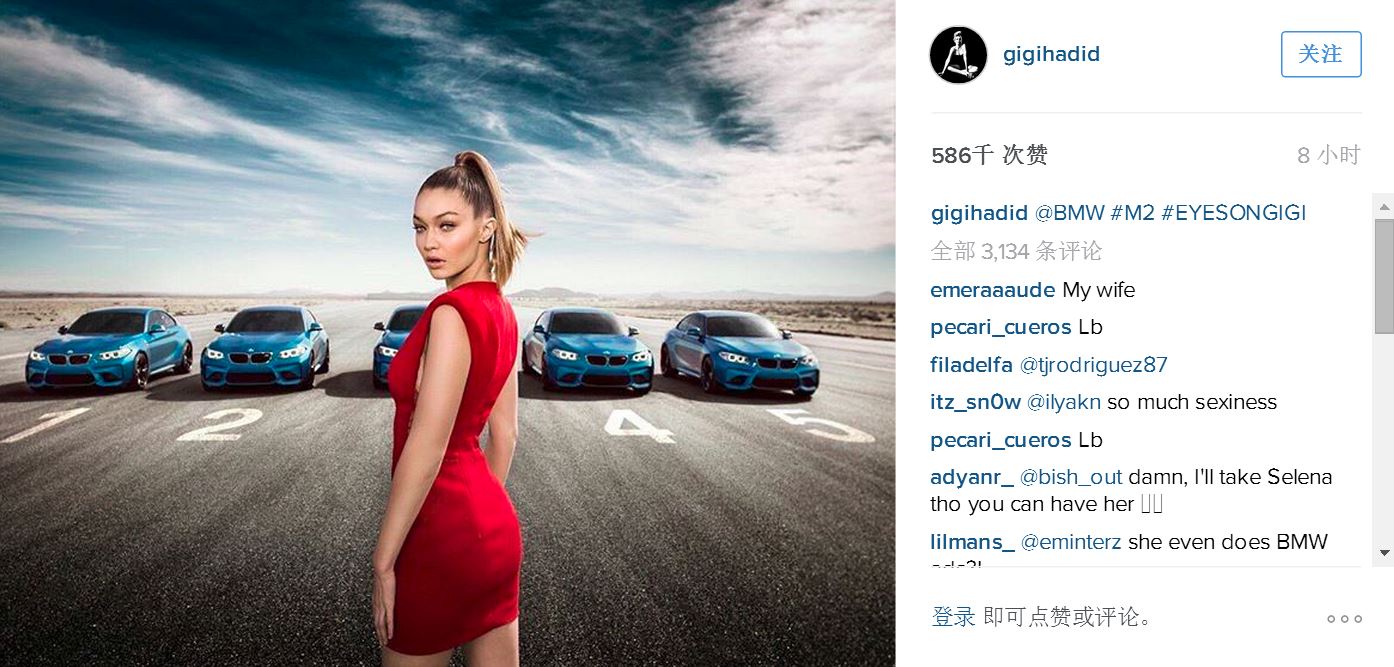This screenshot has width=1394, height=667.
Task: Open emeraaaude commenter profile
Action: pyautogui.click(x=992, y=290)
